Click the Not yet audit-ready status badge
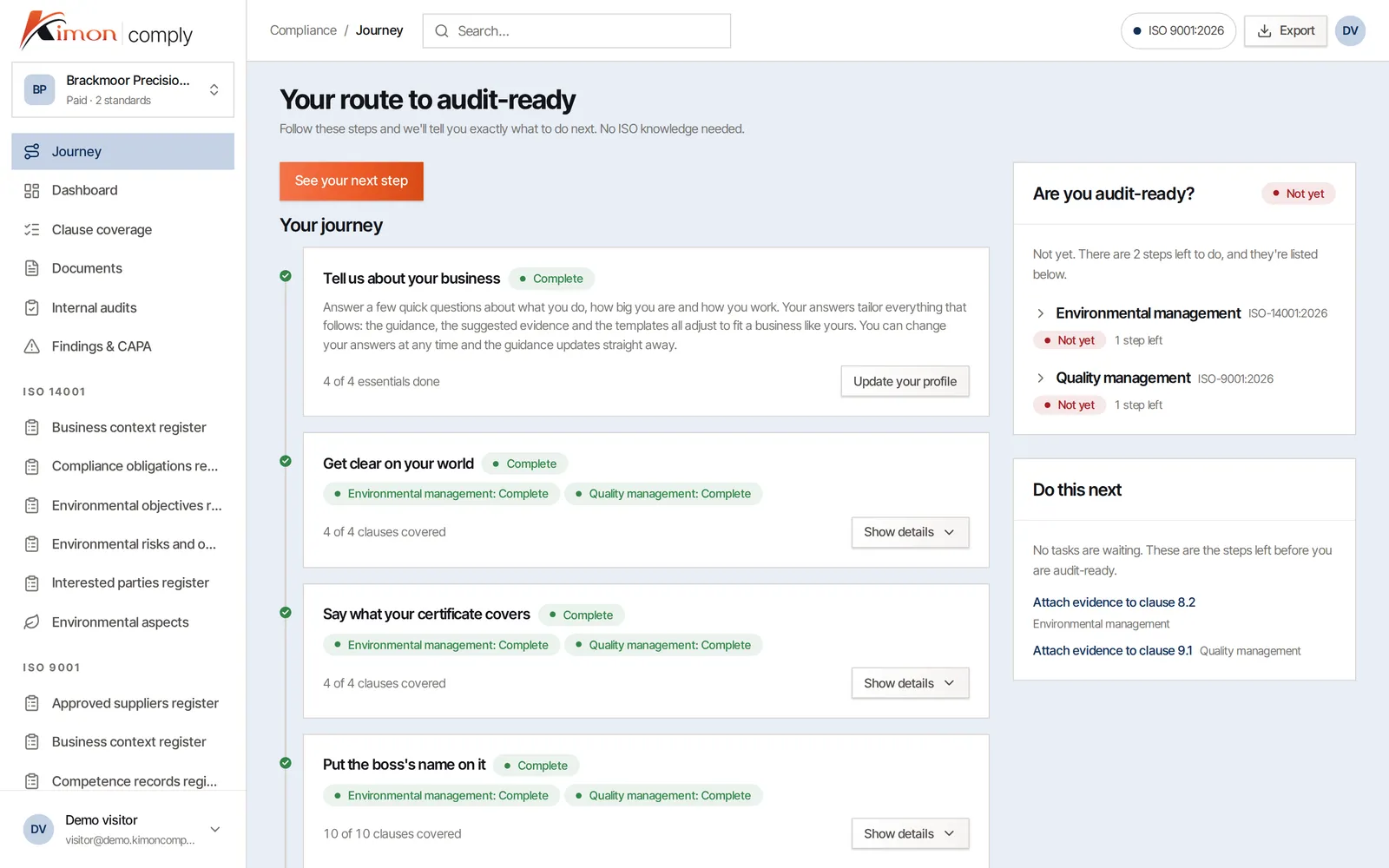Screen dimensions: 1389x868 tap(1298, 194)
